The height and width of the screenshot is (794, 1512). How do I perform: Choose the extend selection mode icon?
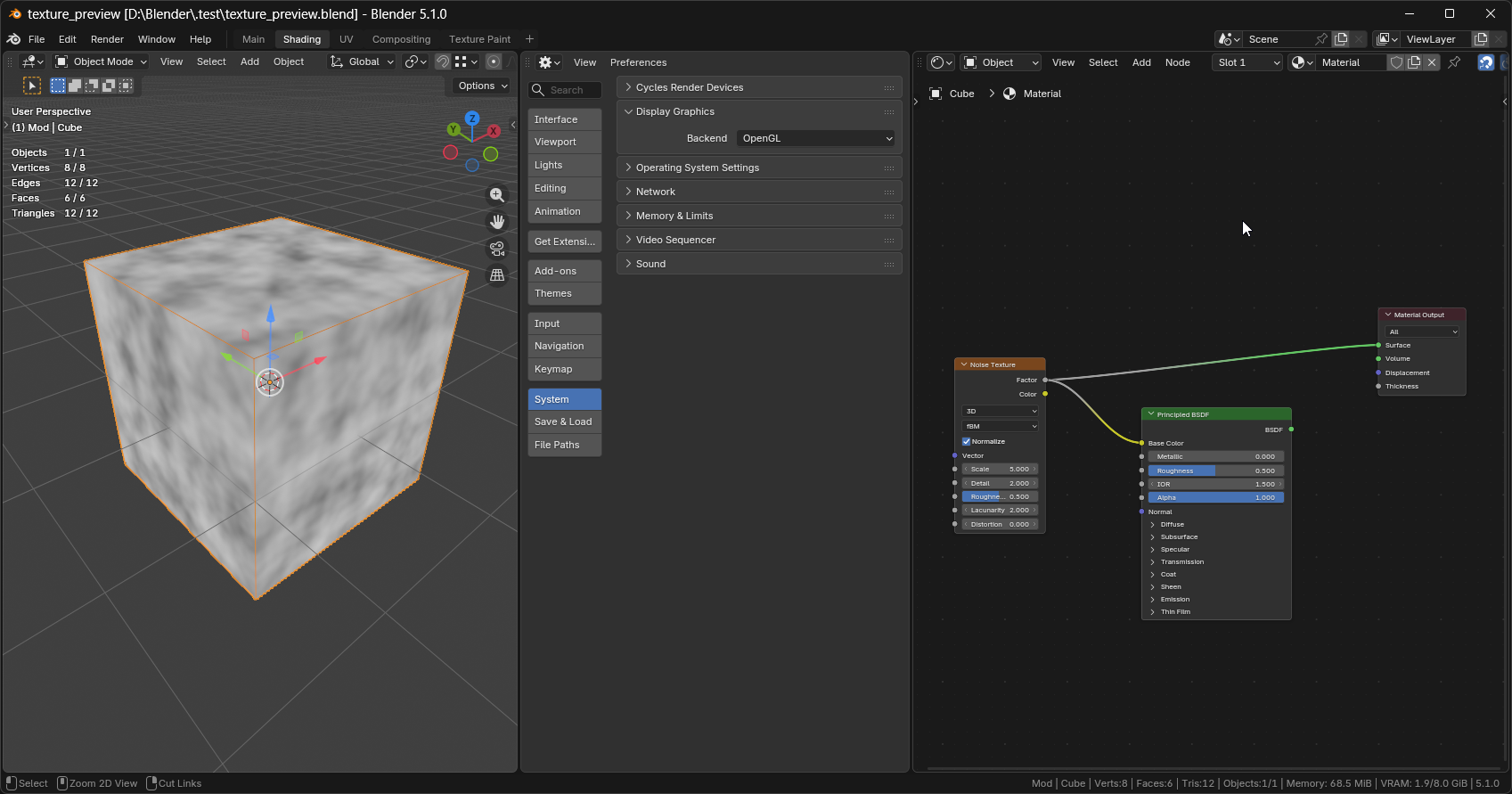75,86
